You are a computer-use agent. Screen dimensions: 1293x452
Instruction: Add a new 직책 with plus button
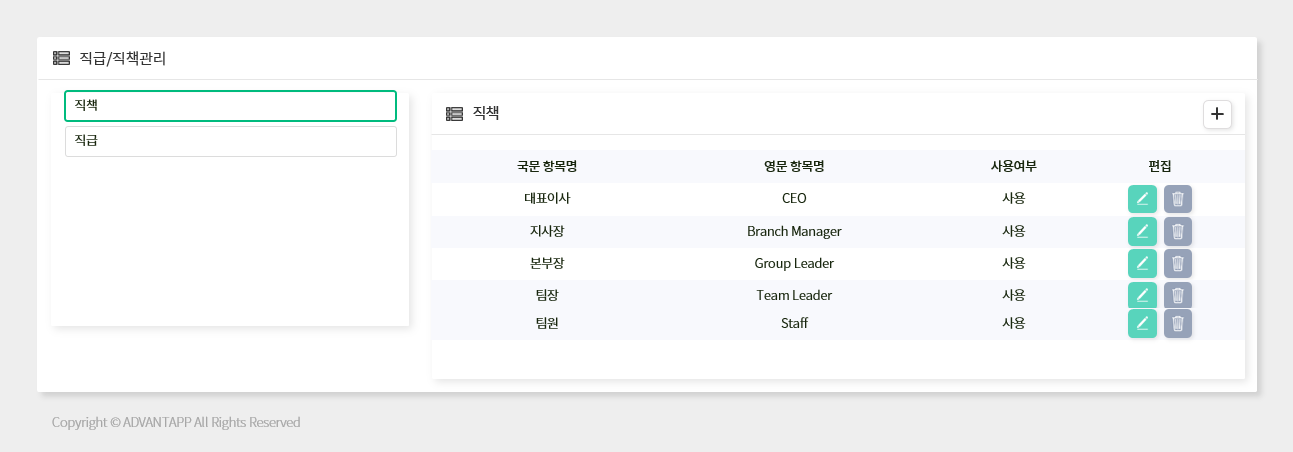tap(1217, 114)
